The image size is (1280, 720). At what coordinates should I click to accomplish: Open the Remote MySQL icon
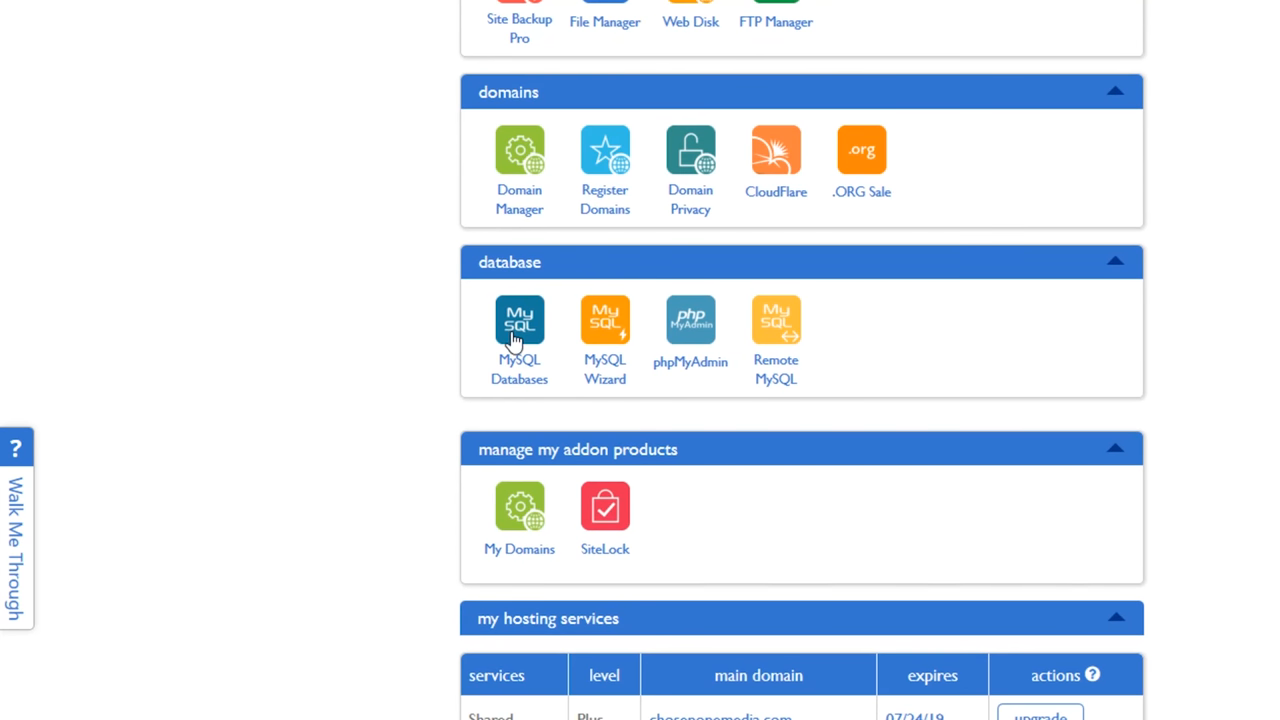point(776,320)
